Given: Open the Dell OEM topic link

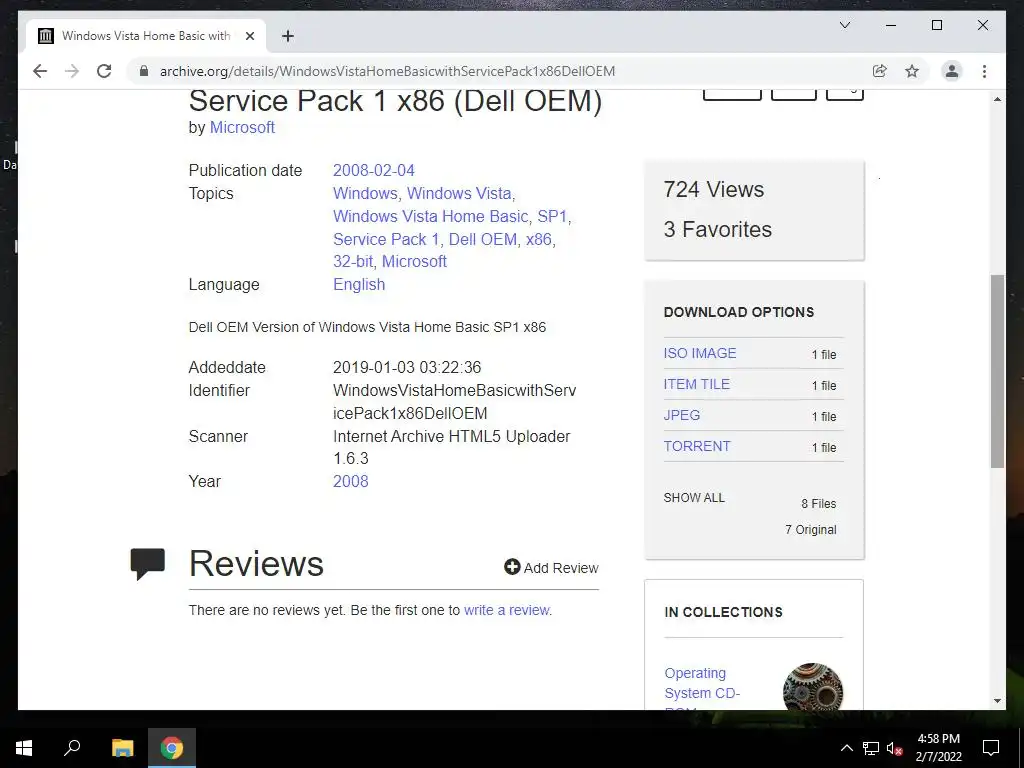Looking at the screenshot, I should tap(483, 239).
